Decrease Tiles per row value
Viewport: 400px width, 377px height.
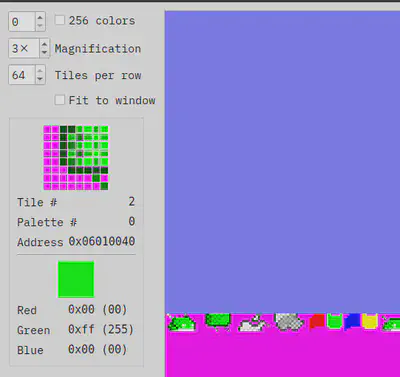40,79
